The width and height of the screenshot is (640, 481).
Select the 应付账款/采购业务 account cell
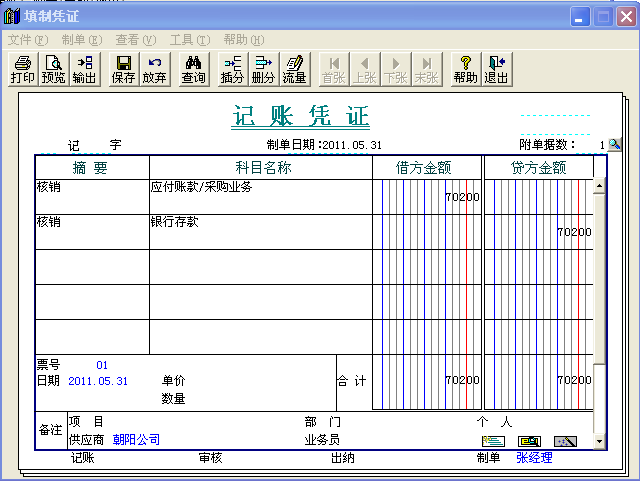point(261,197)
